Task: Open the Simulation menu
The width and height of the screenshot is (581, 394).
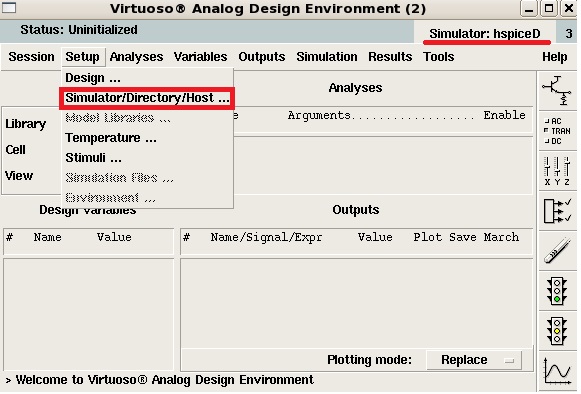Action: (x=327, y=57)
